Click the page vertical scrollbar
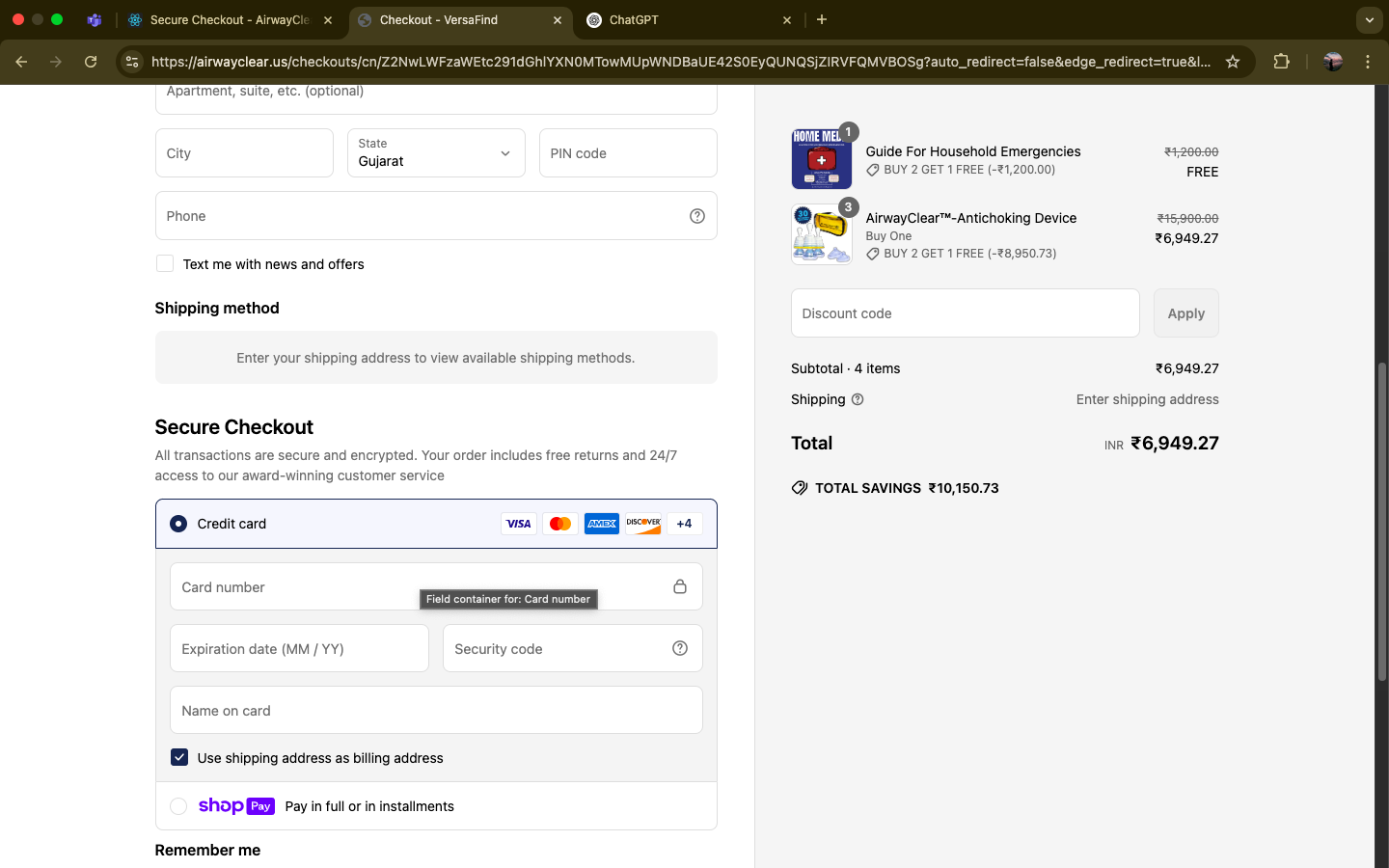 click(1381, 521)
